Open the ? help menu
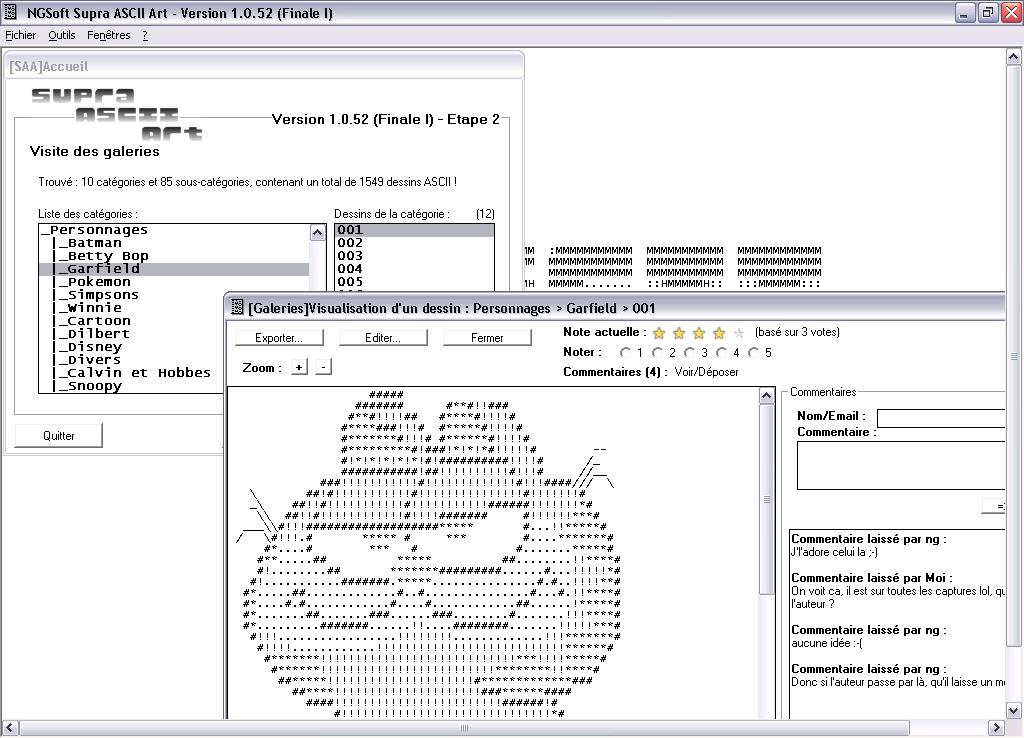This screenshot has height=738, width=1024. (145, 35)
